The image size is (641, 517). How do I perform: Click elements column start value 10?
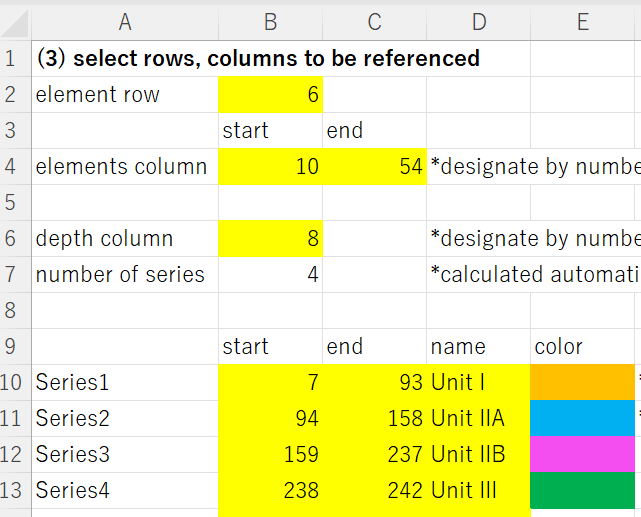271,166
